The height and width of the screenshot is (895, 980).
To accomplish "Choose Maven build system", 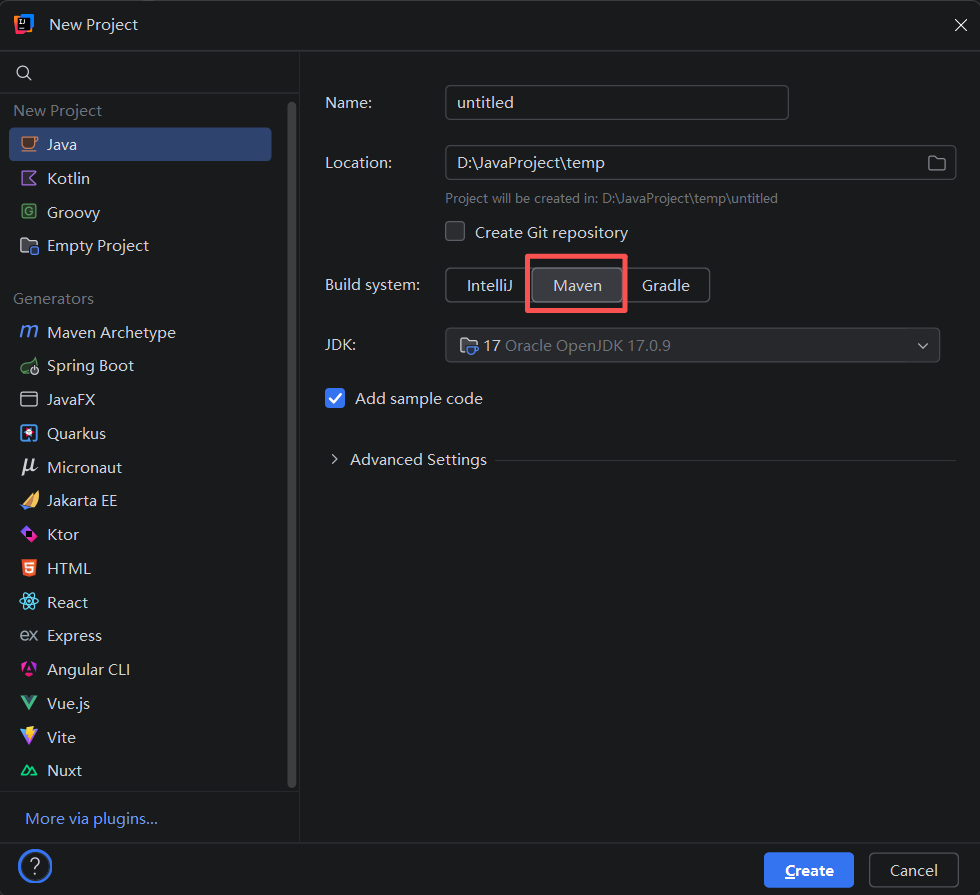I will click(577, 286).
